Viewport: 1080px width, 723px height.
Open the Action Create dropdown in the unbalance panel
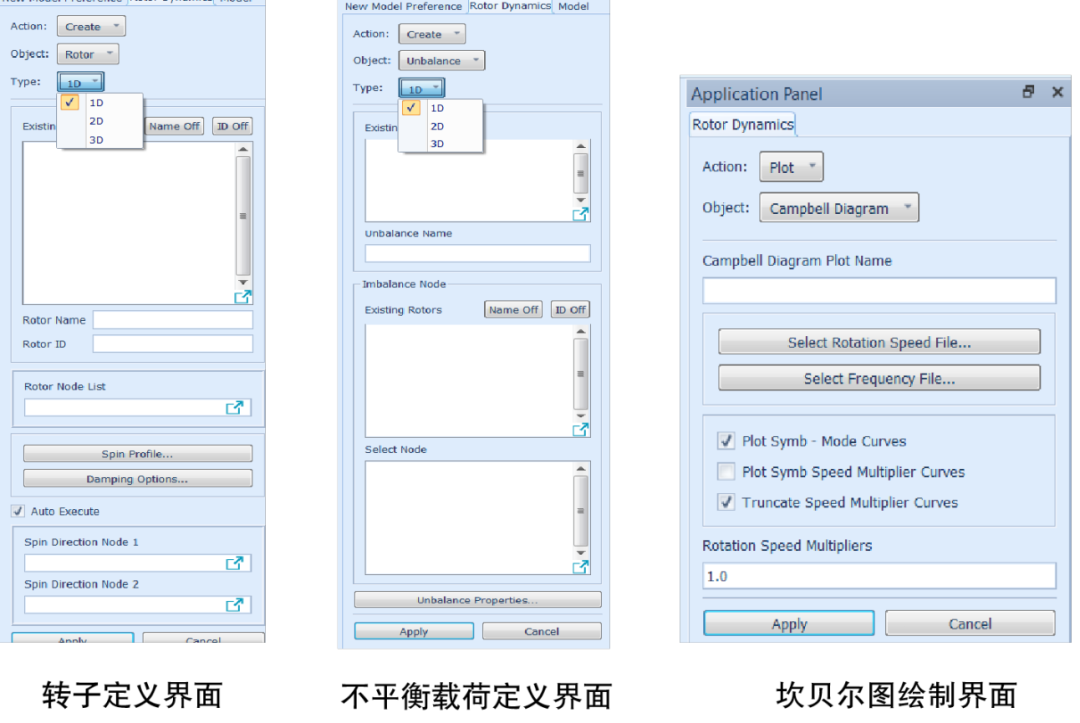pos(432,34)
